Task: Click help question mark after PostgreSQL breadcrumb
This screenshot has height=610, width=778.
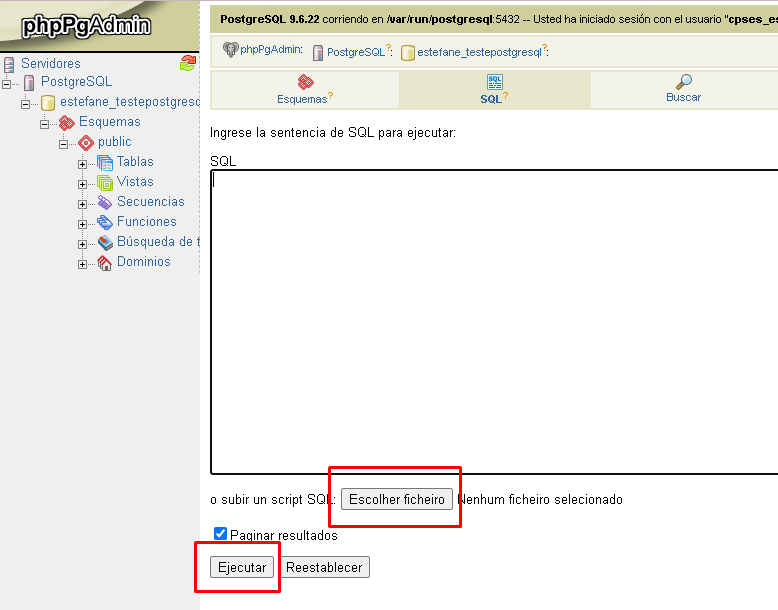Action: [389, 48]
